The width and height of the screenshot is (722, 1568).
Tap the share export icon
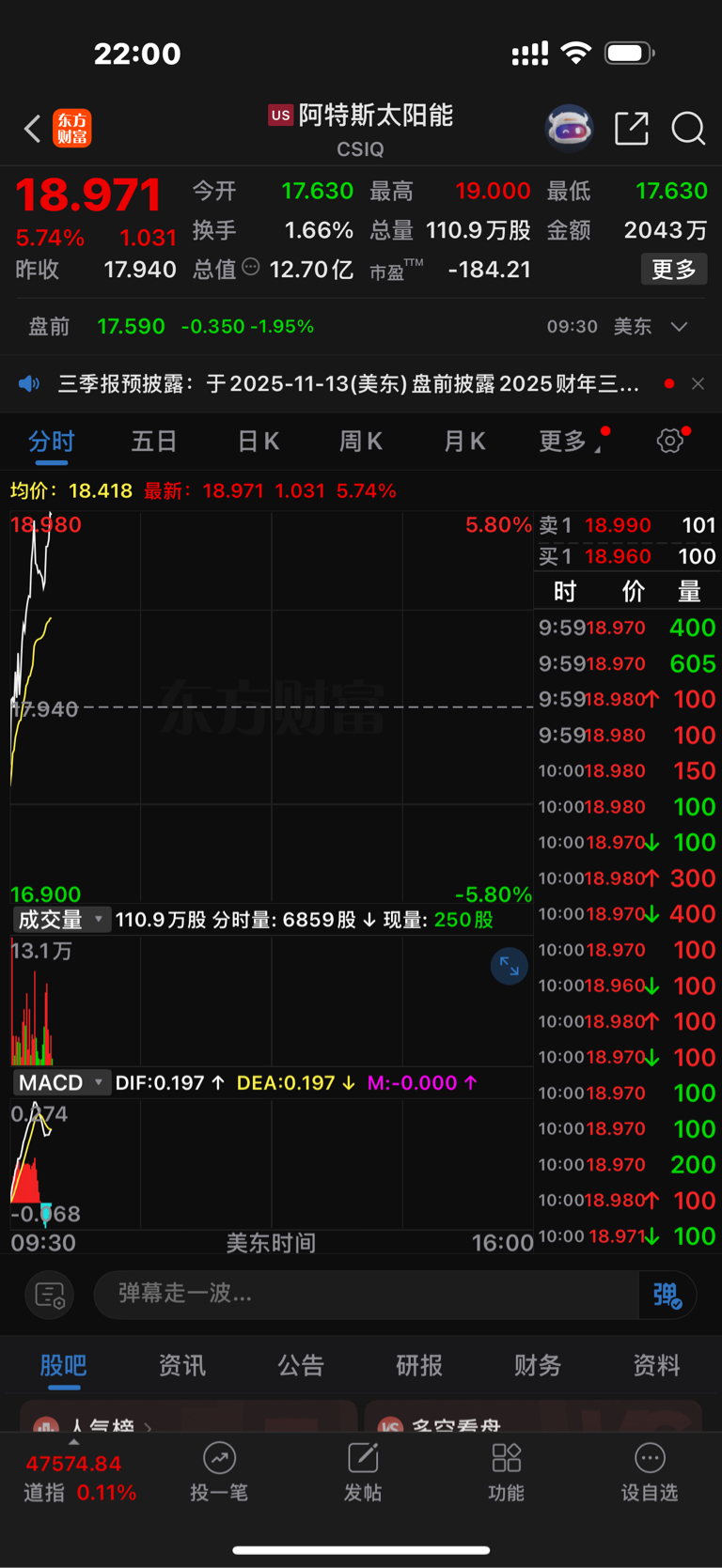[632, 128]
